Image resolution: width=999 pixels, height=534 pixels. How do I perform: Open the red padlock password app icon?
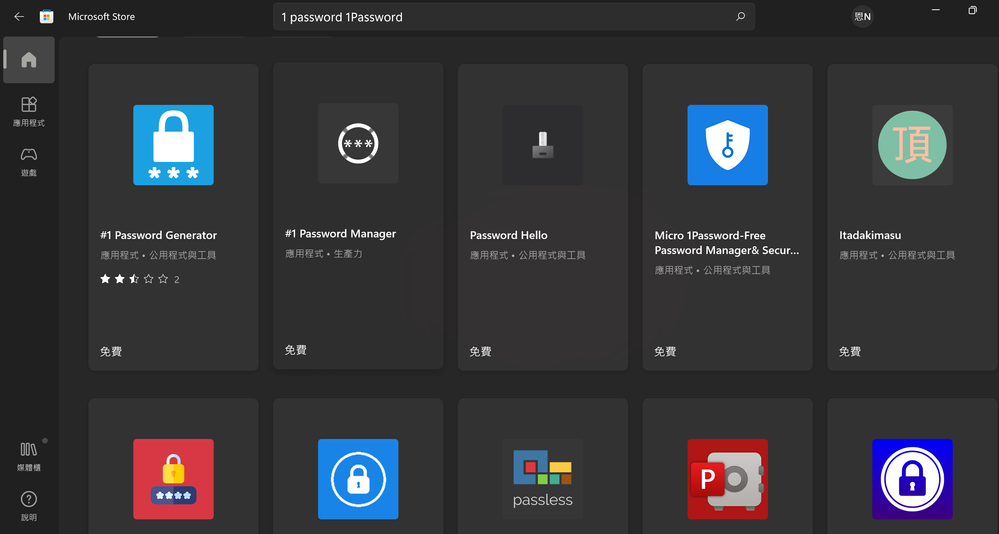tap(173, 479)
